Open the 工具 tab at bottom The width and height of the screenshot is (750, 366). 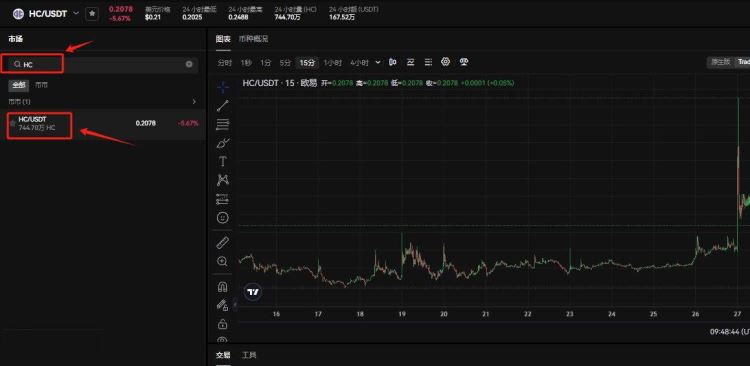pos(249,355)
